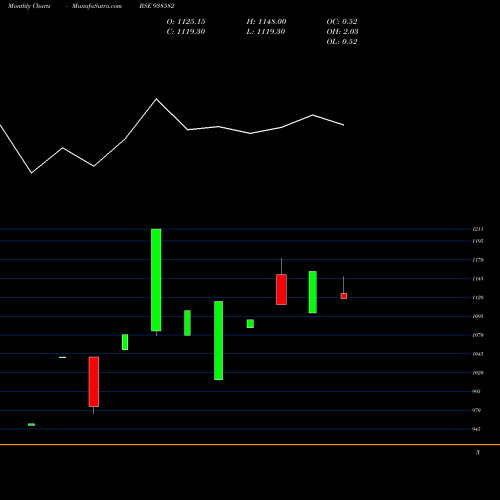The image size is (500, 500).
Task: Select the 1211 top price axis label
Action: click(478, 229)
